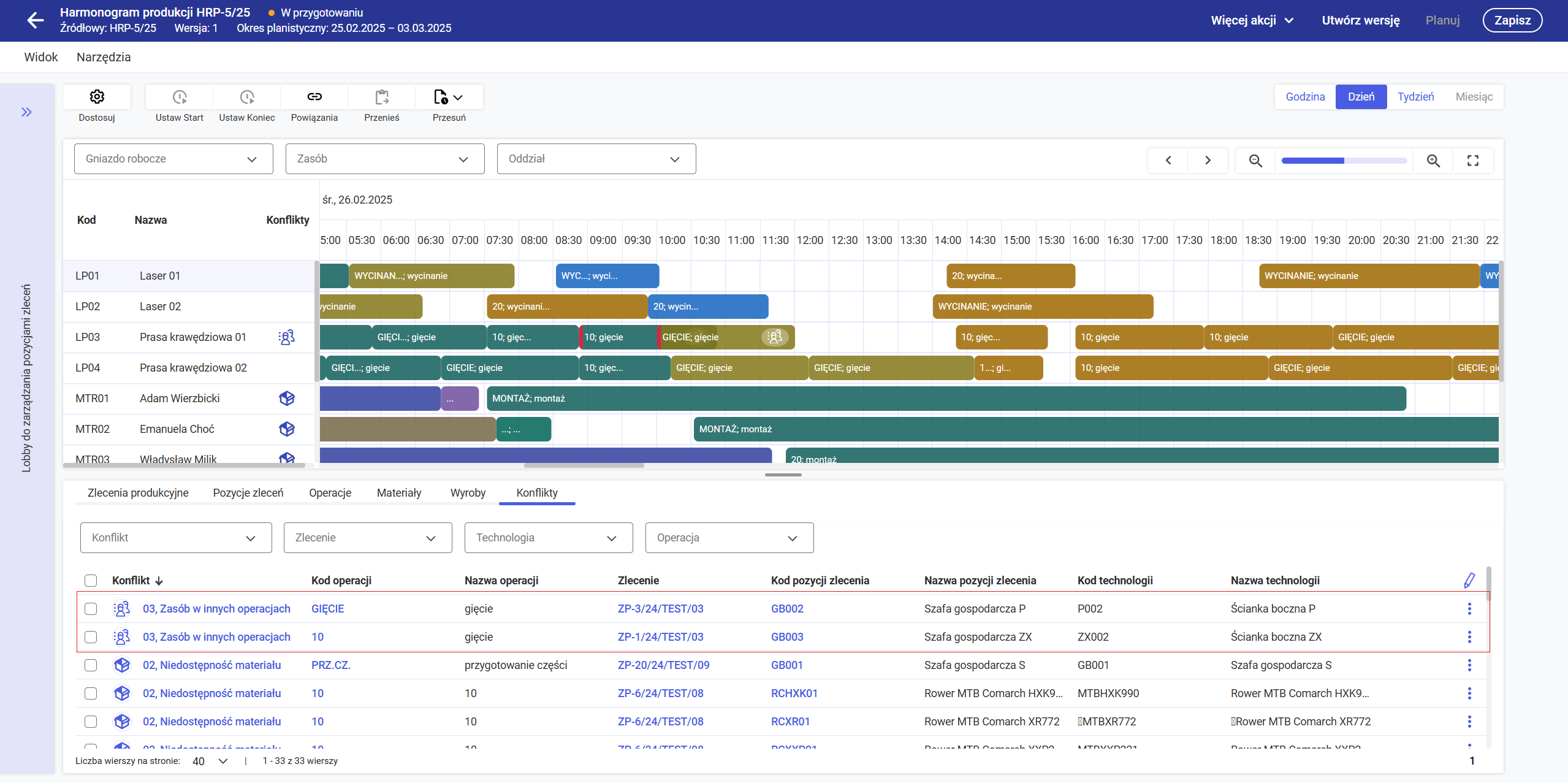
Task: Open the Technologia filter dropdown
Action: [549, 538]
